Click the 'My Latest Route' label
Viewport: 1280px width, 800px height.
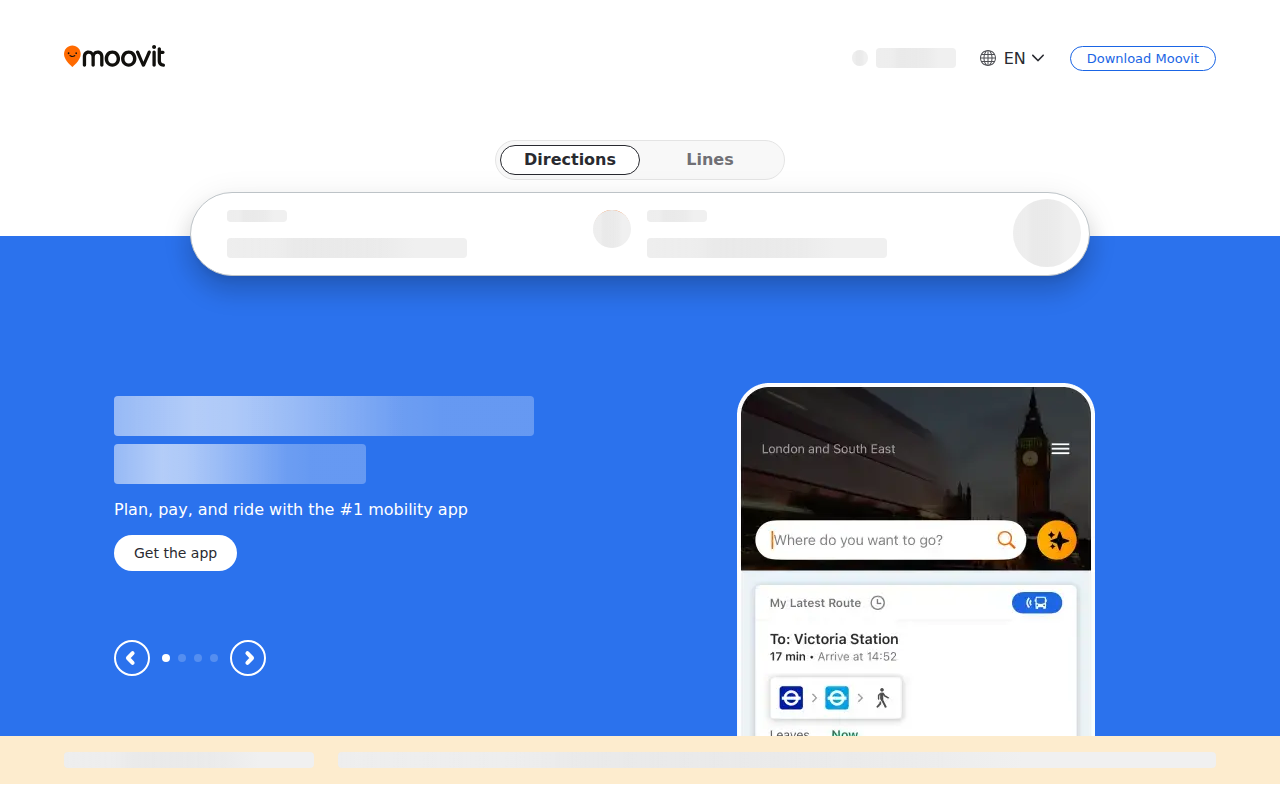[815, 603]
